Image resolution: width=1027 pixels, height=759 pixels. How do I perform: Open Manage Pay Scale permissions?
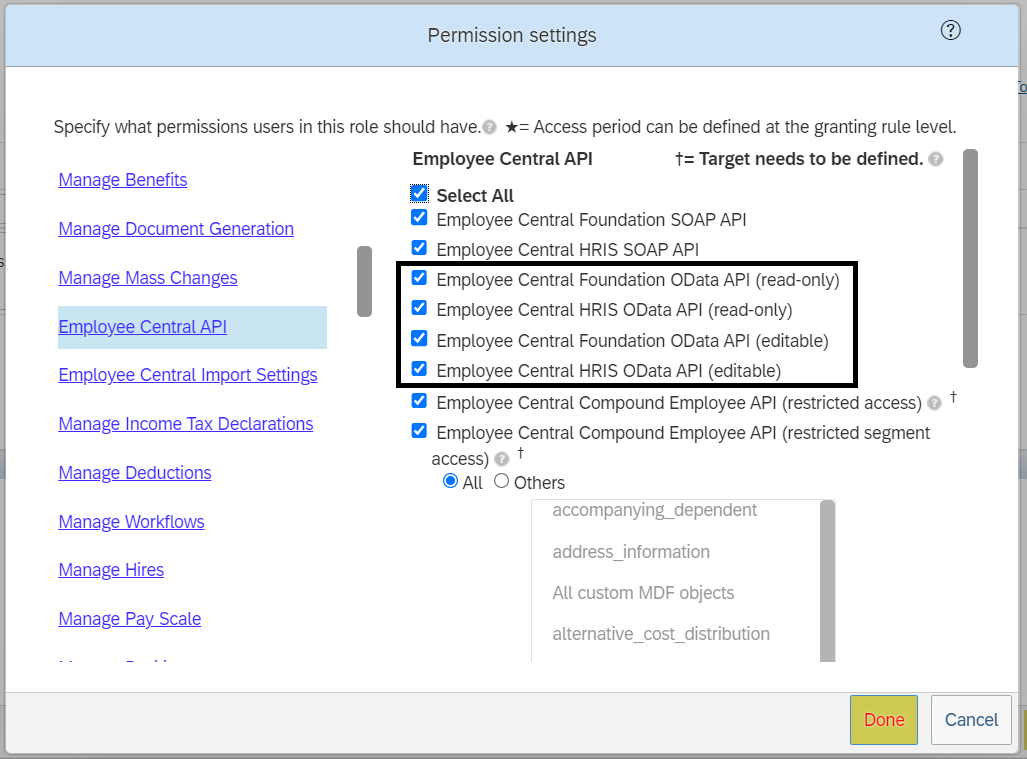coord(130,619)
